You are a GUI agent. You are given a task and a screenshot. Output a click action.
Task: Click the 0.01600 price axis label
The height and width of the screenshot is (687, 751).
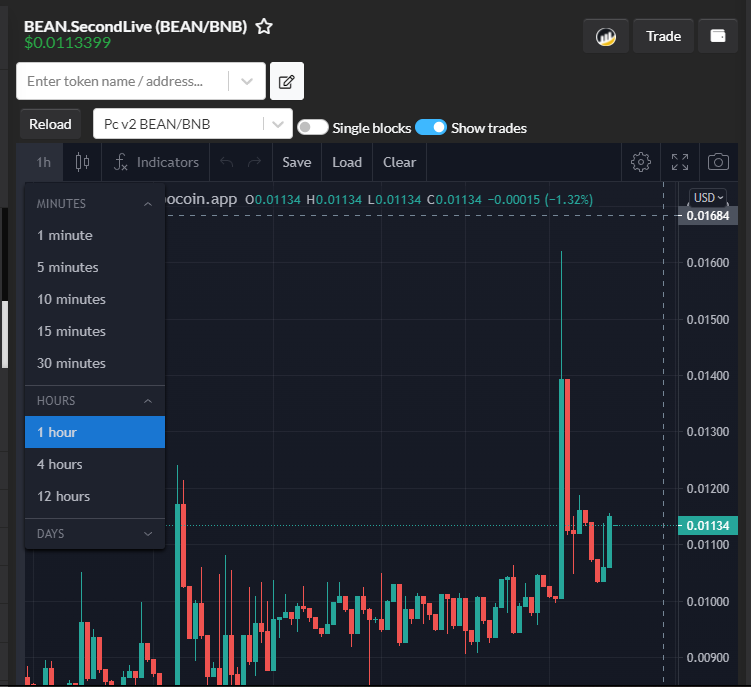click(708, 263)
